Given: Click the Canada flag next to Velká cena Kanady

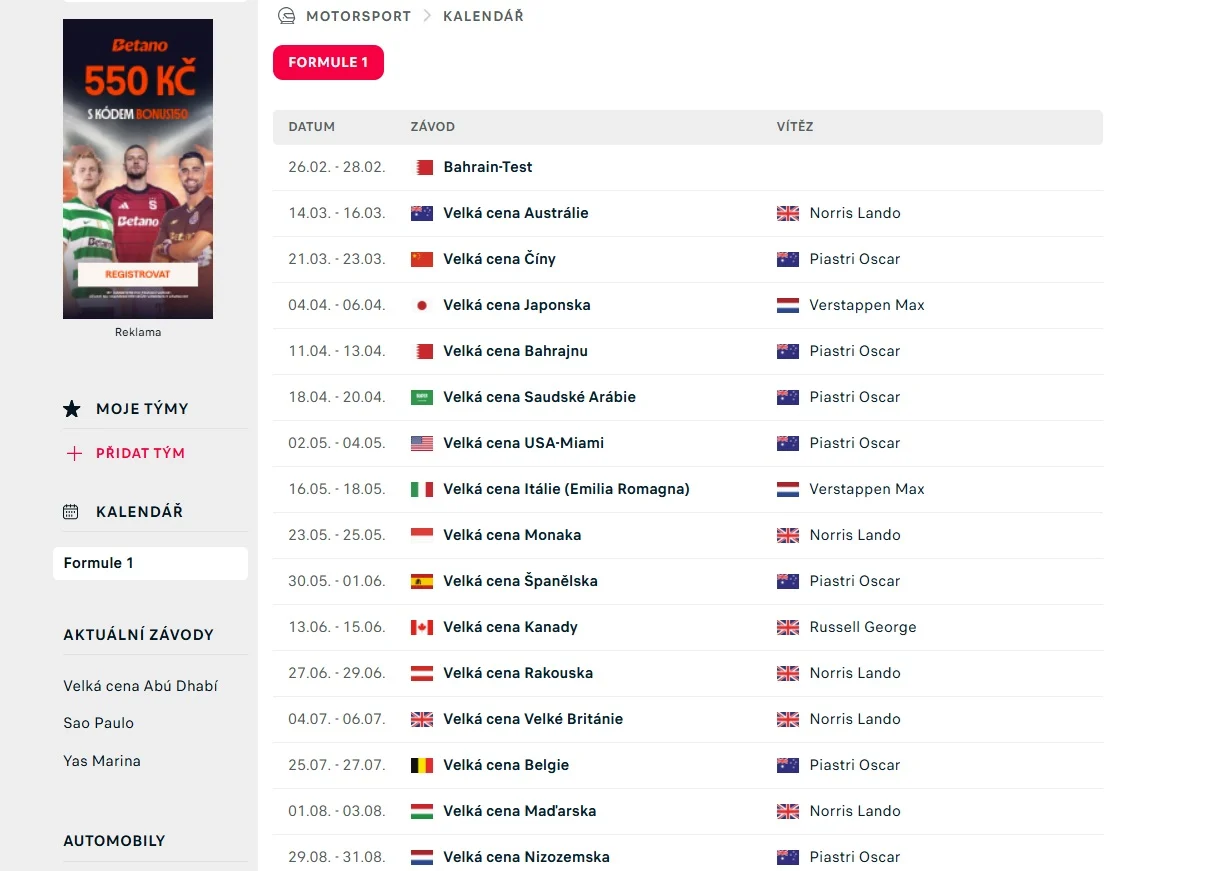Looking at the screenshot, I should [422, 627].
